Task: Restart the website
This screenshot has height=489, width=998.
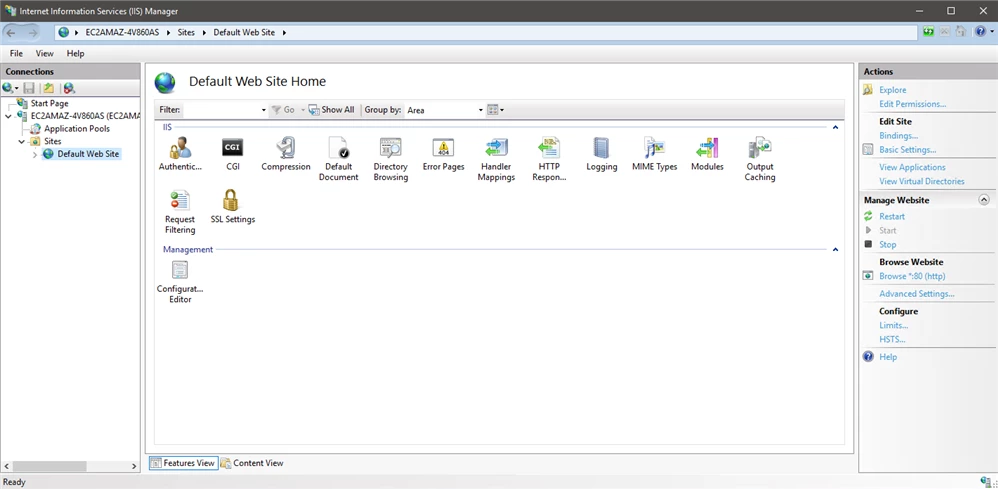Action: (x=892, y=216)
